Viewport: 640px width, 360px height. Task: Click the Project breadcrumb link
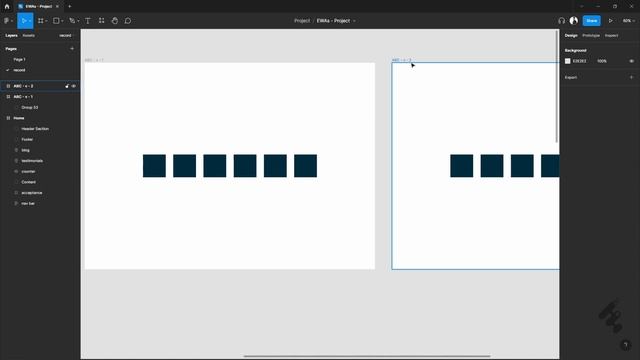point(302,21)
